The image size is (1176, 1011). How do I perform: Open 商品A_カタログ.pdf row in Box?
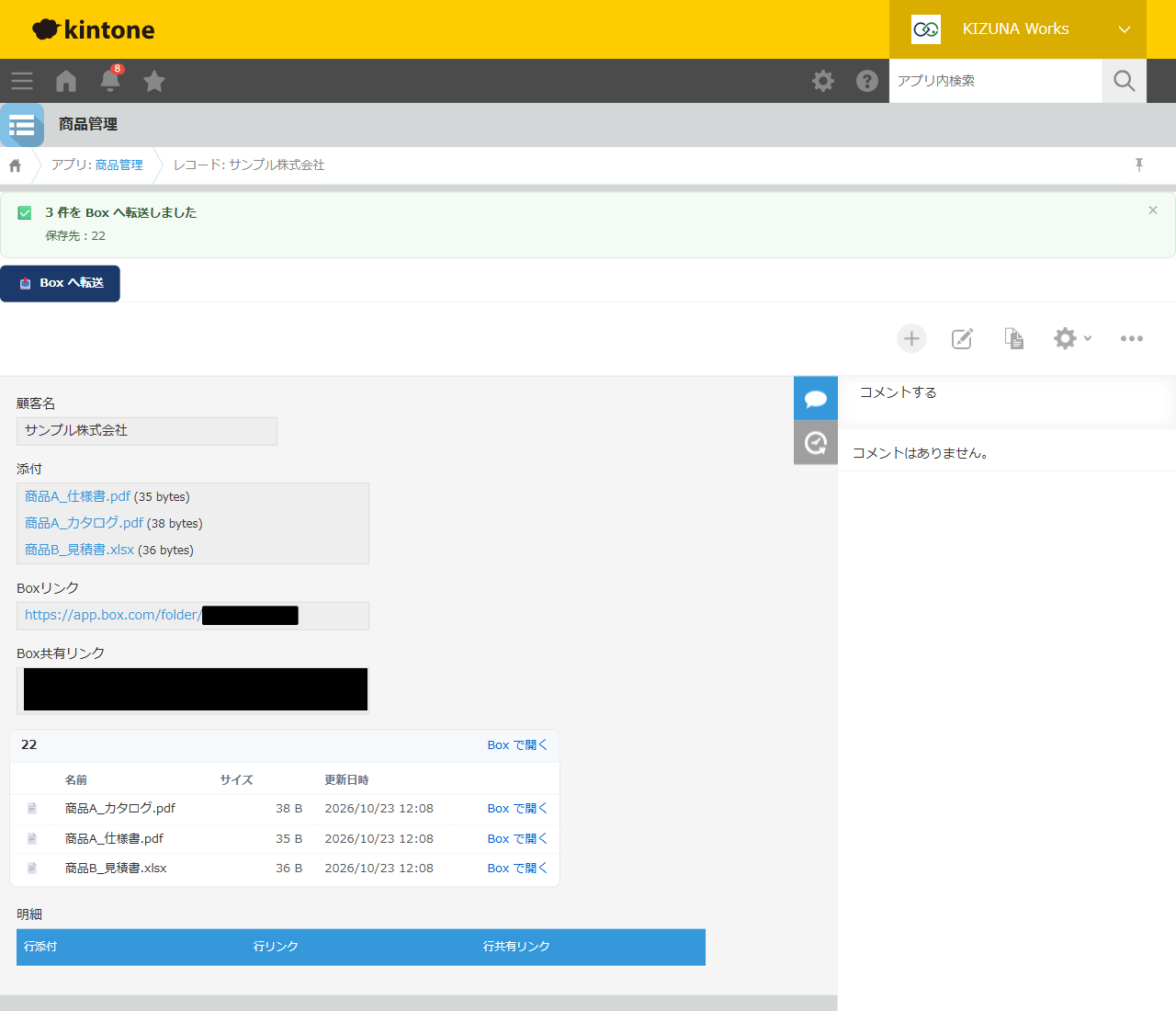tap(517, 809)
